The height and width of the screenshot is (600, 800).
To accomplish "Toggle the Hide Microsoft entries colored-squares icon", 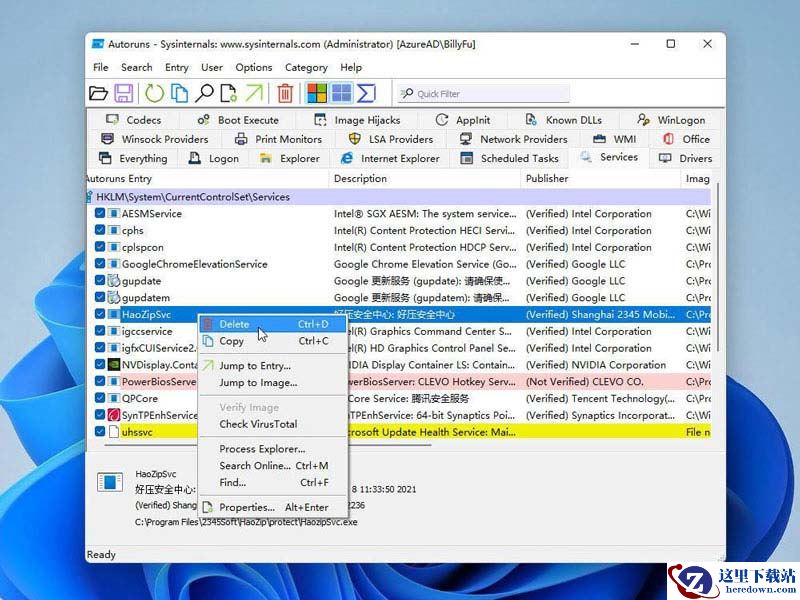I will [x=317, y=93].
